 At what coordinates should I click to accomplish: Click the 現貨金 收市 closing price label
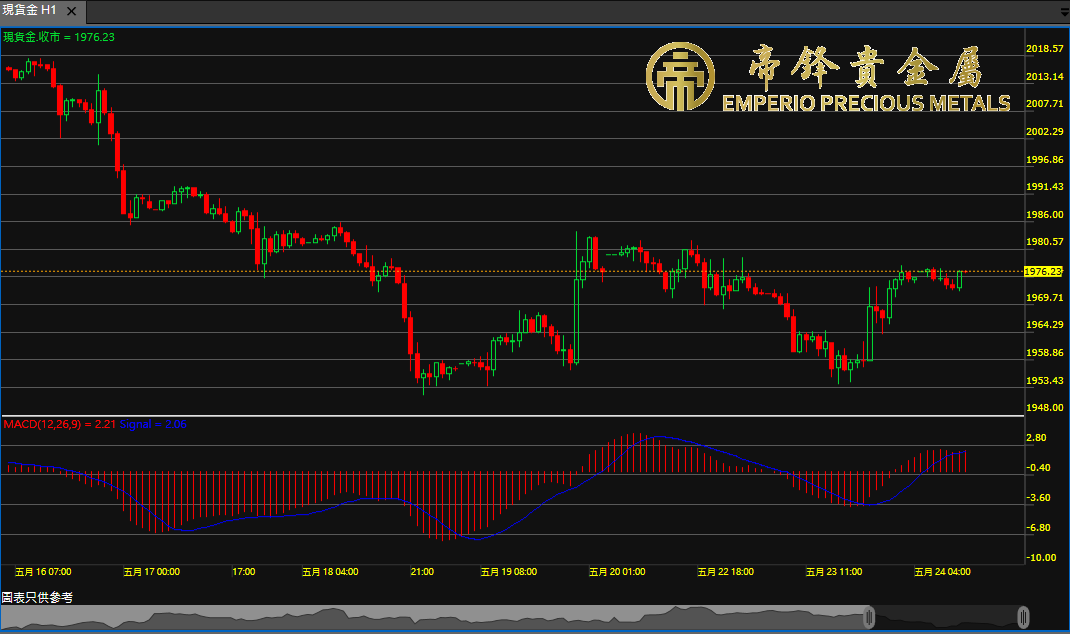[x=59, y=37]
